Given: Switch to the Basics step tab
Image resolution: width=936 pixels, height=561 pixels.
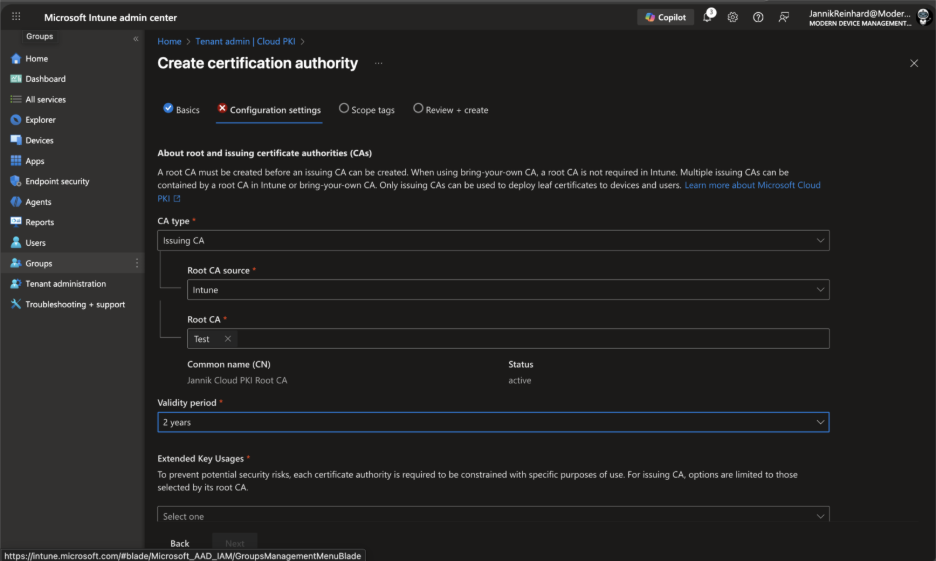Looking at the screenshot, I should click(181, 110).
